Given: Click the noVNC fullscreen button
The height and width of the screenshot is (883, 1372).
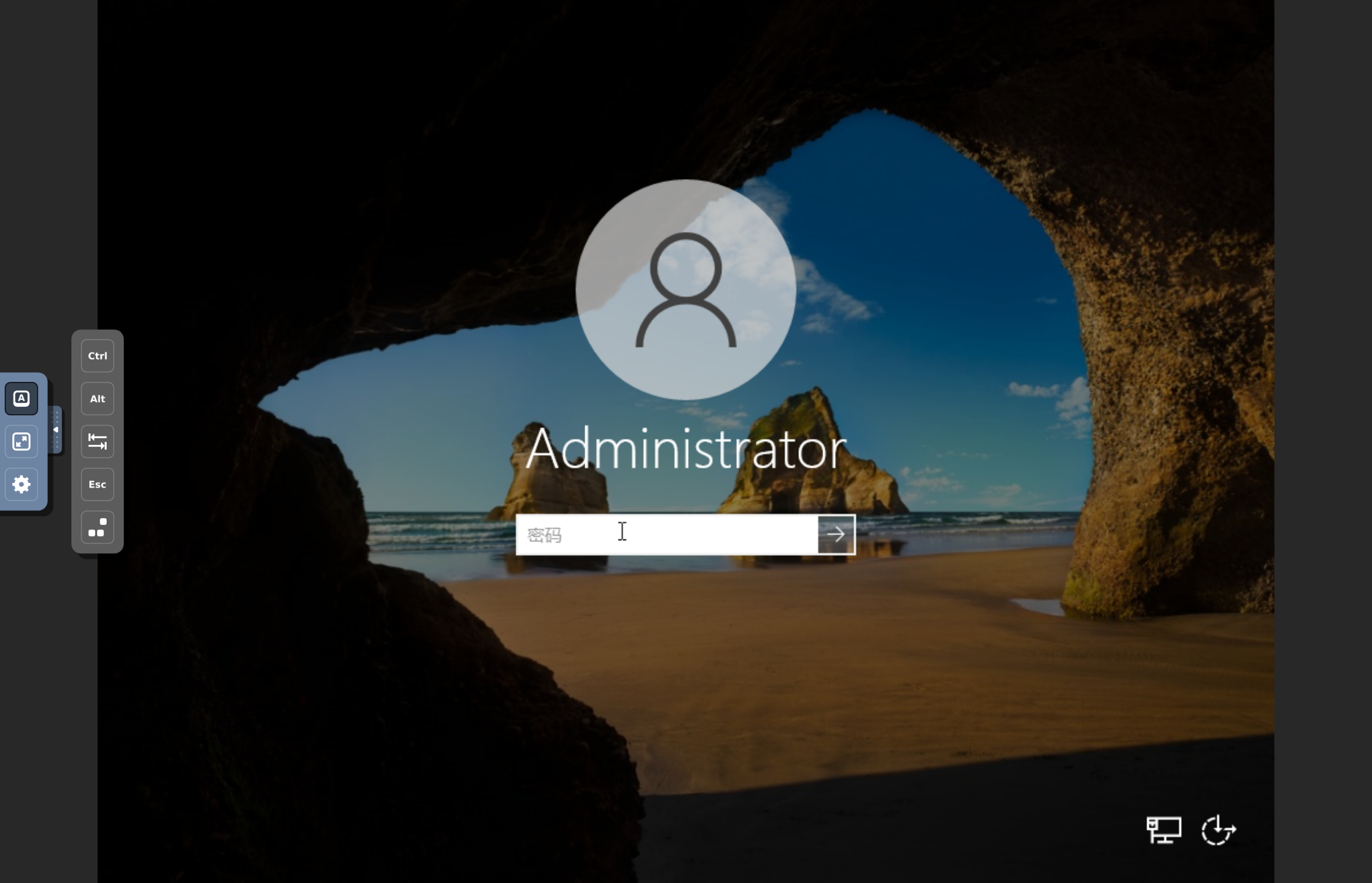Looking at the screenshot, I should [21, 441].
